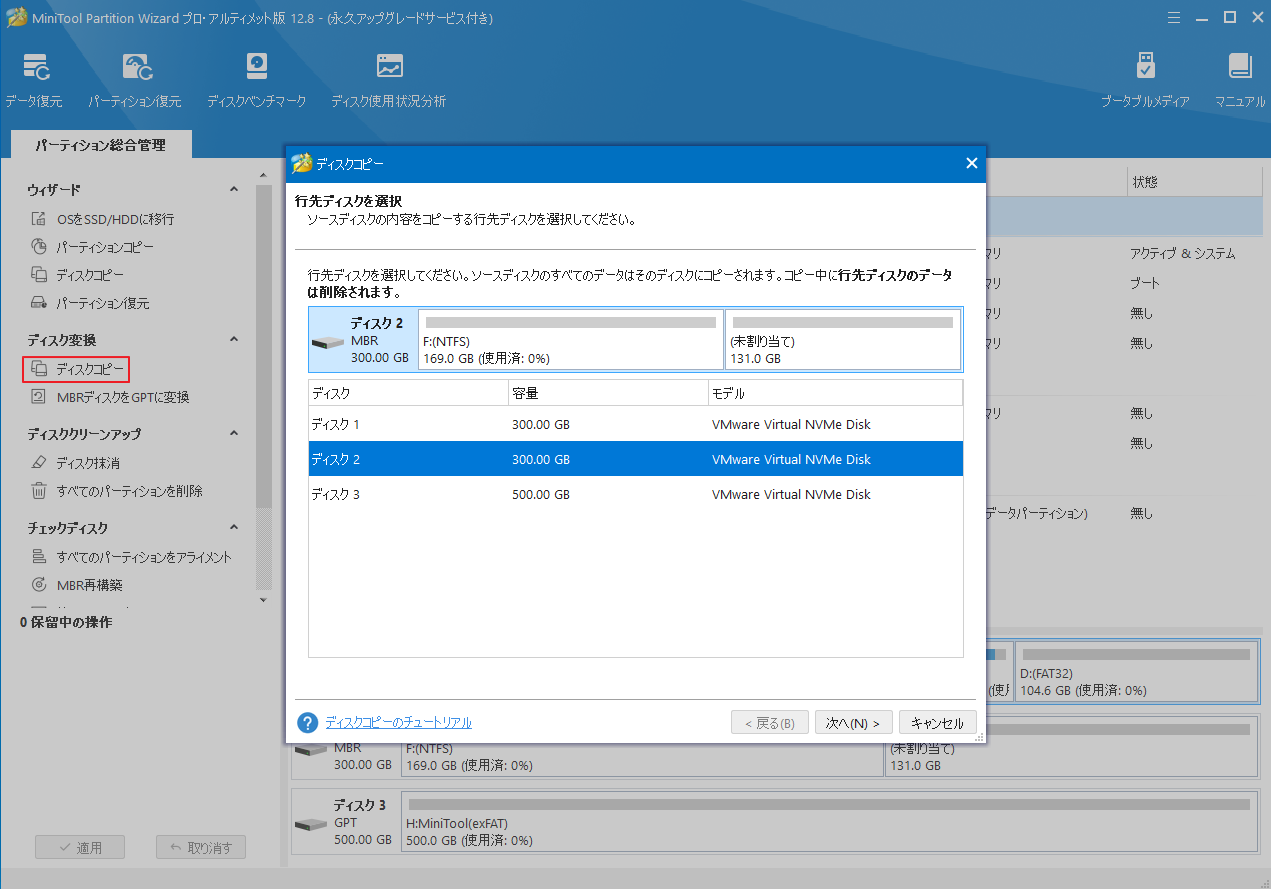Open the マニュアル icon
The image size is (1271, 889).
pyautogui.click(x=1240, y=68)
